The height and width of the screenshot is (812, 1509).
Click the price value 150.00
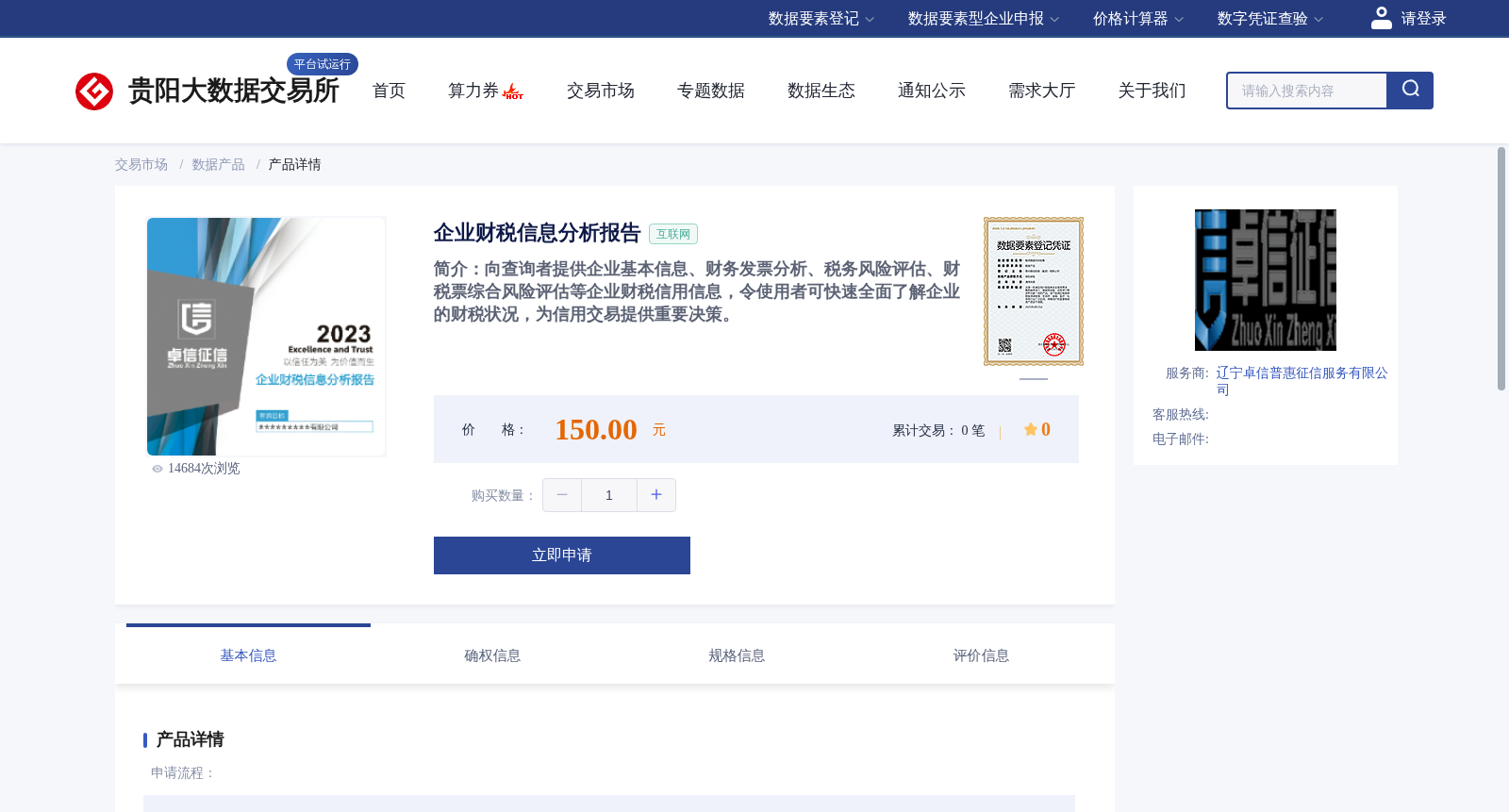coord(596,430)
